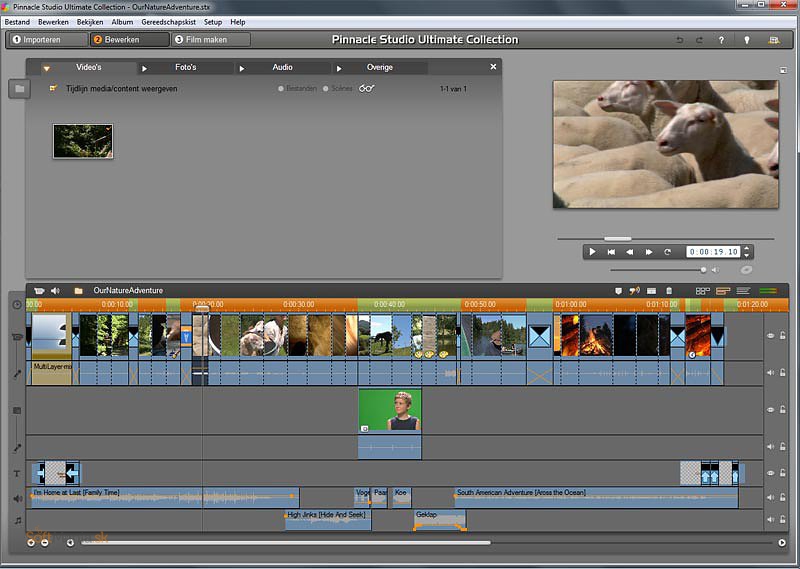
Task: Click the glasses preview icon in album
Action: 366,88
